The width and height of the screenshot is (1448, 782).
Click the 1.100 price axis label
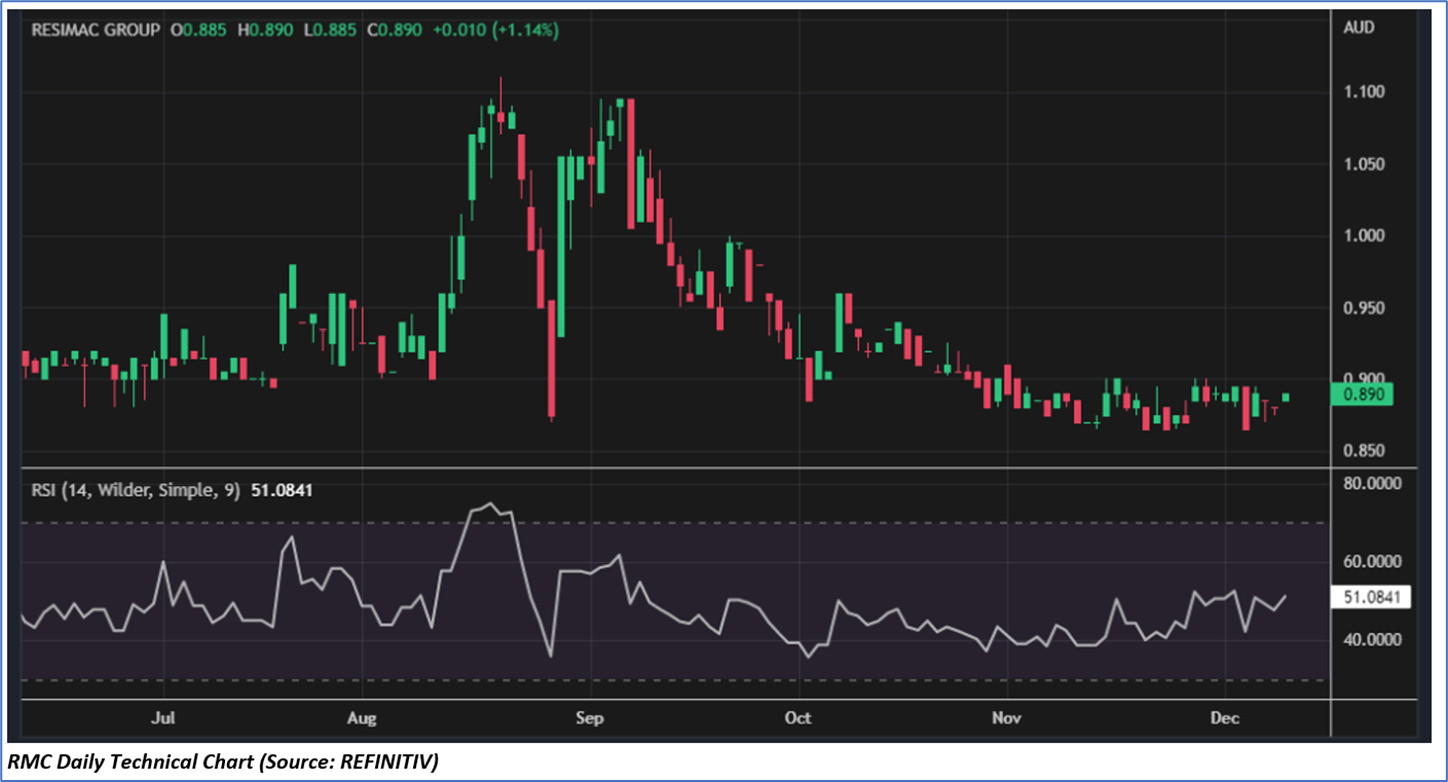[x=1362, y=92]
